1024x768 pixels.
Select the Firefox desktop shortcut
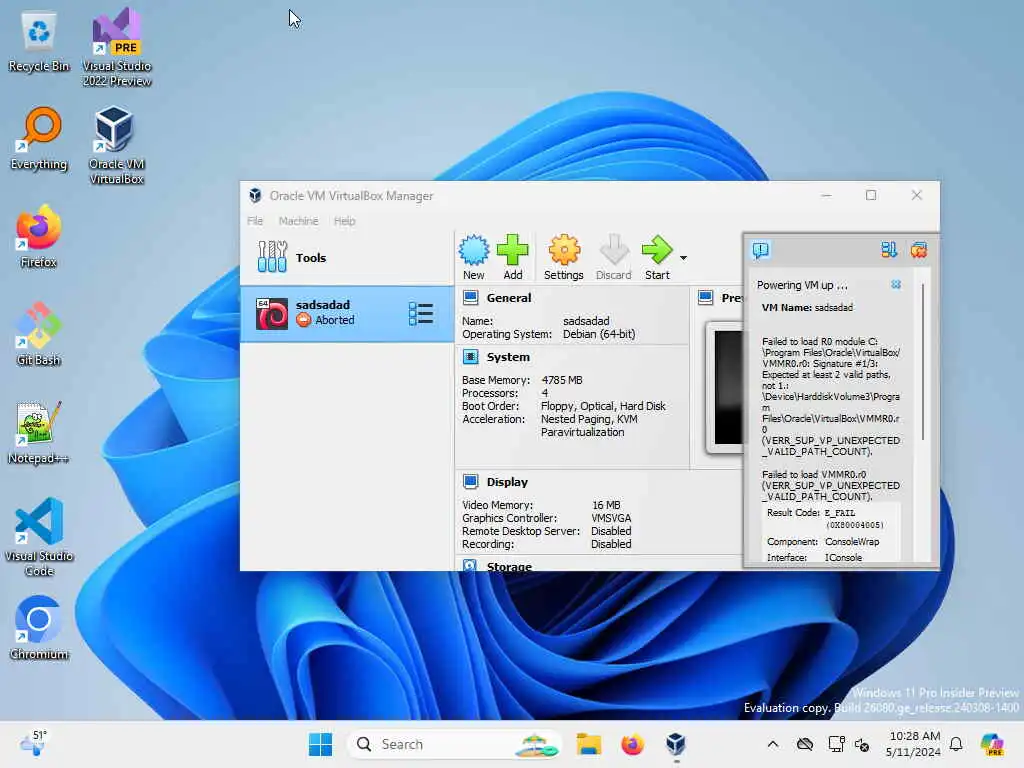point(39,236)
